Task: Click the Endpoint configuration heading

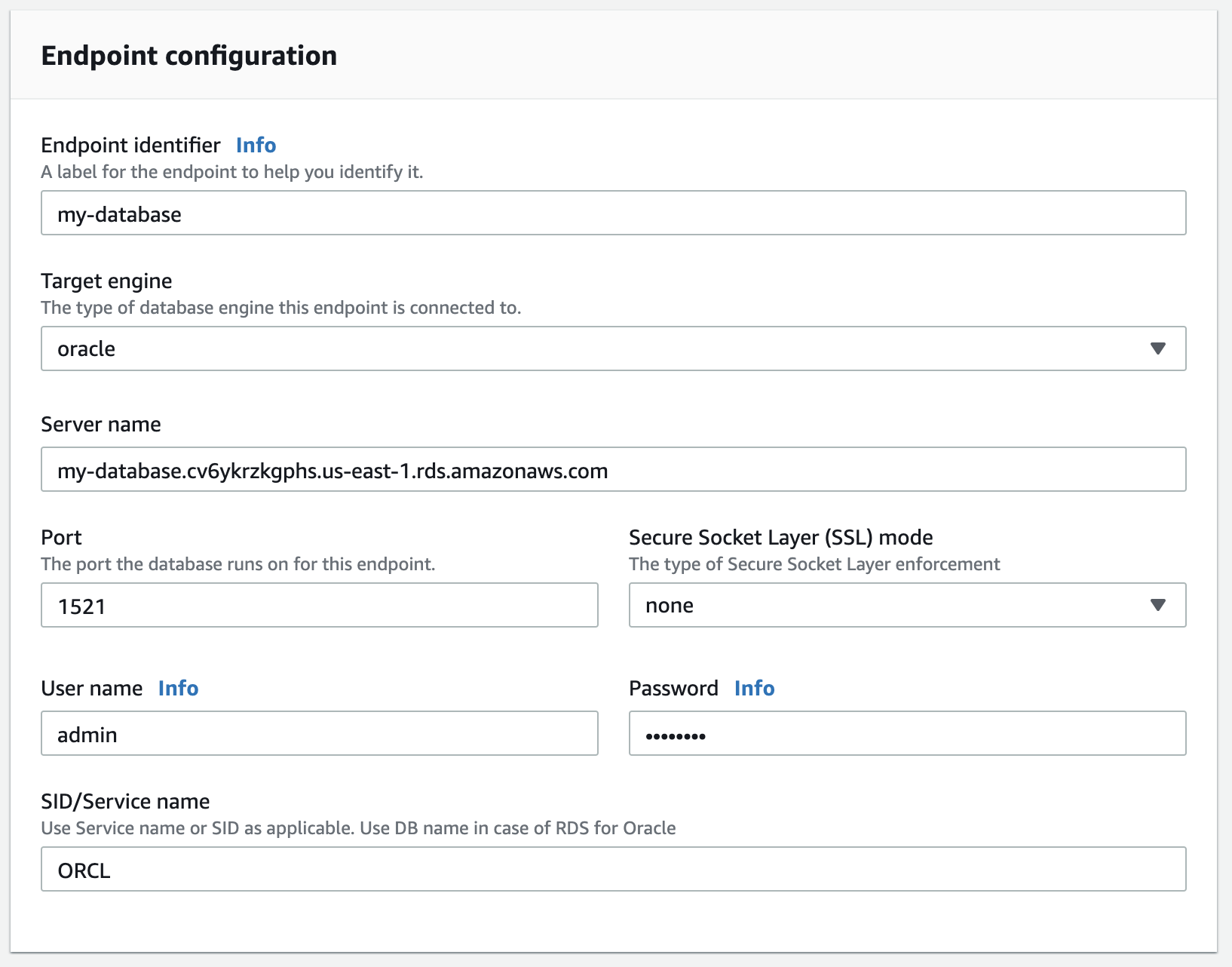Action: tap(188, 55)
